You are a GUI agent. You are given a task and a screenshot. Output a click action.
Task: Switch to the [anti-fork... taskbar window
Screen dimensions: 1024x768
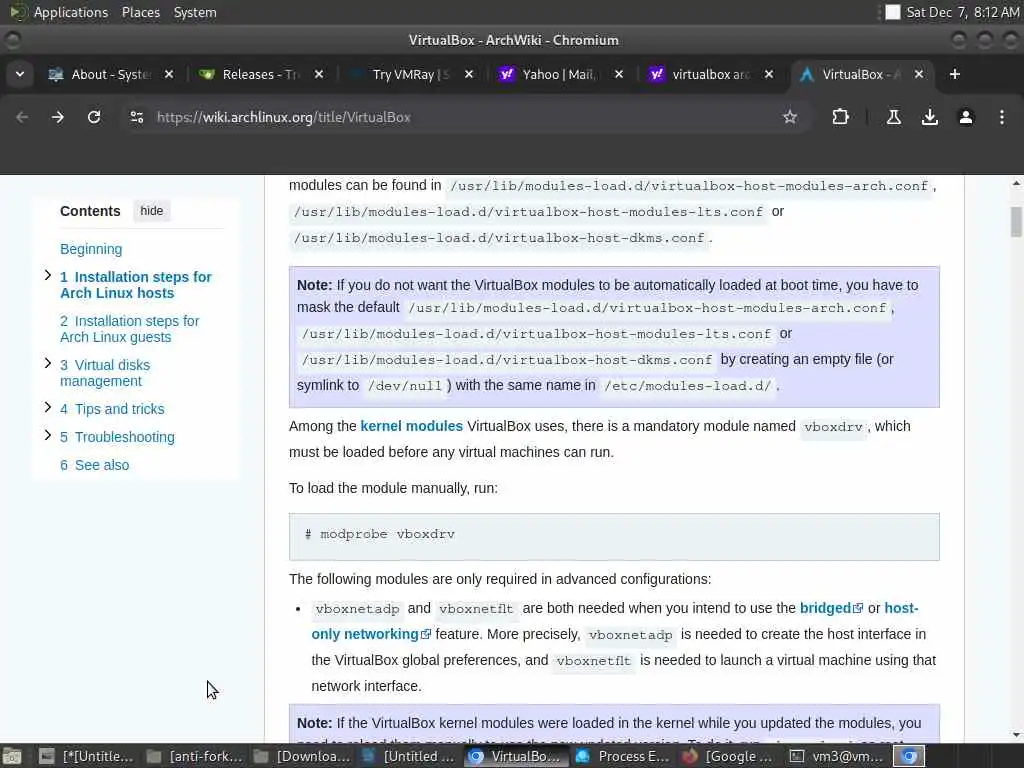(194, 756)
